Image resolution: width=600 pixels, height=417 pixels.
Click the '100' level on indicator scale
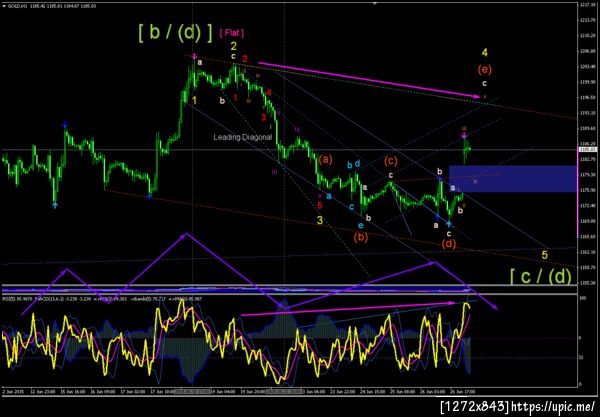coord(581,297)
